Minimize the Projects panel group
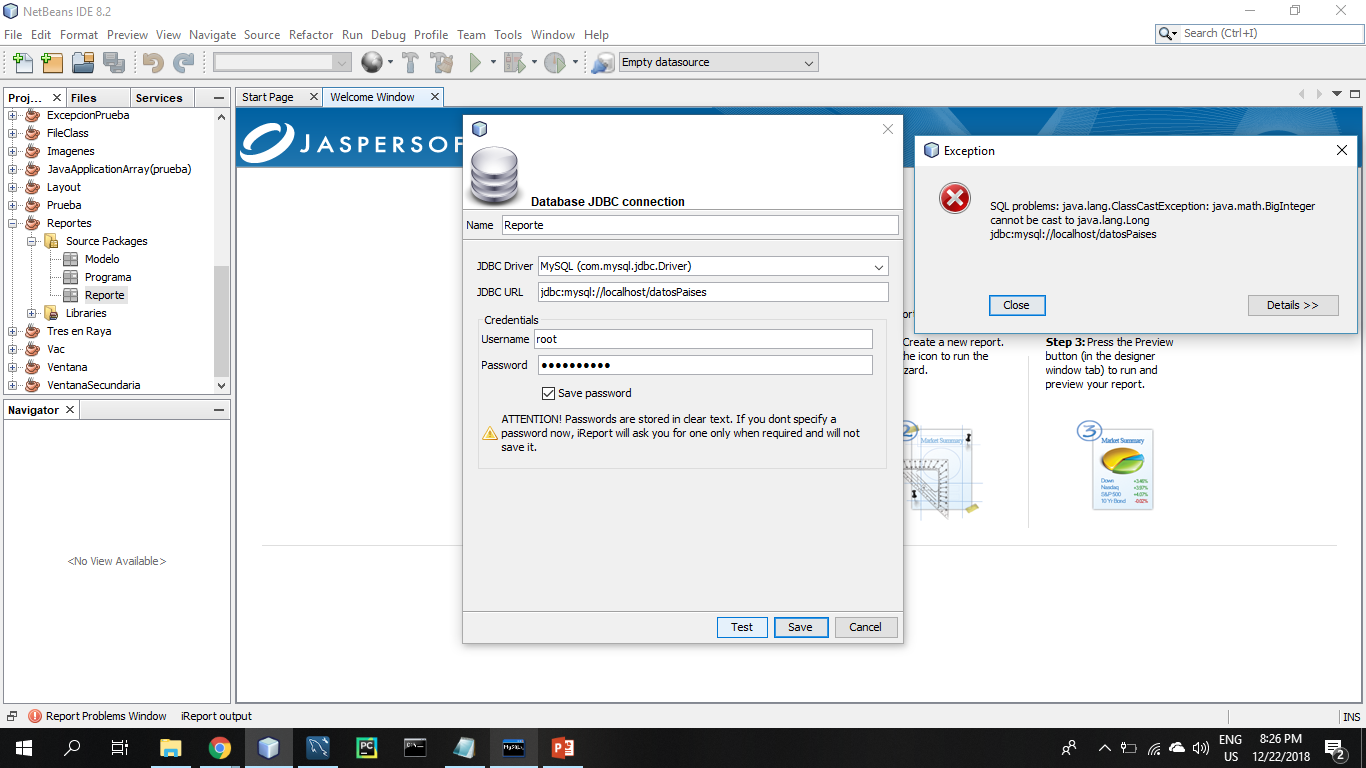 219,98
